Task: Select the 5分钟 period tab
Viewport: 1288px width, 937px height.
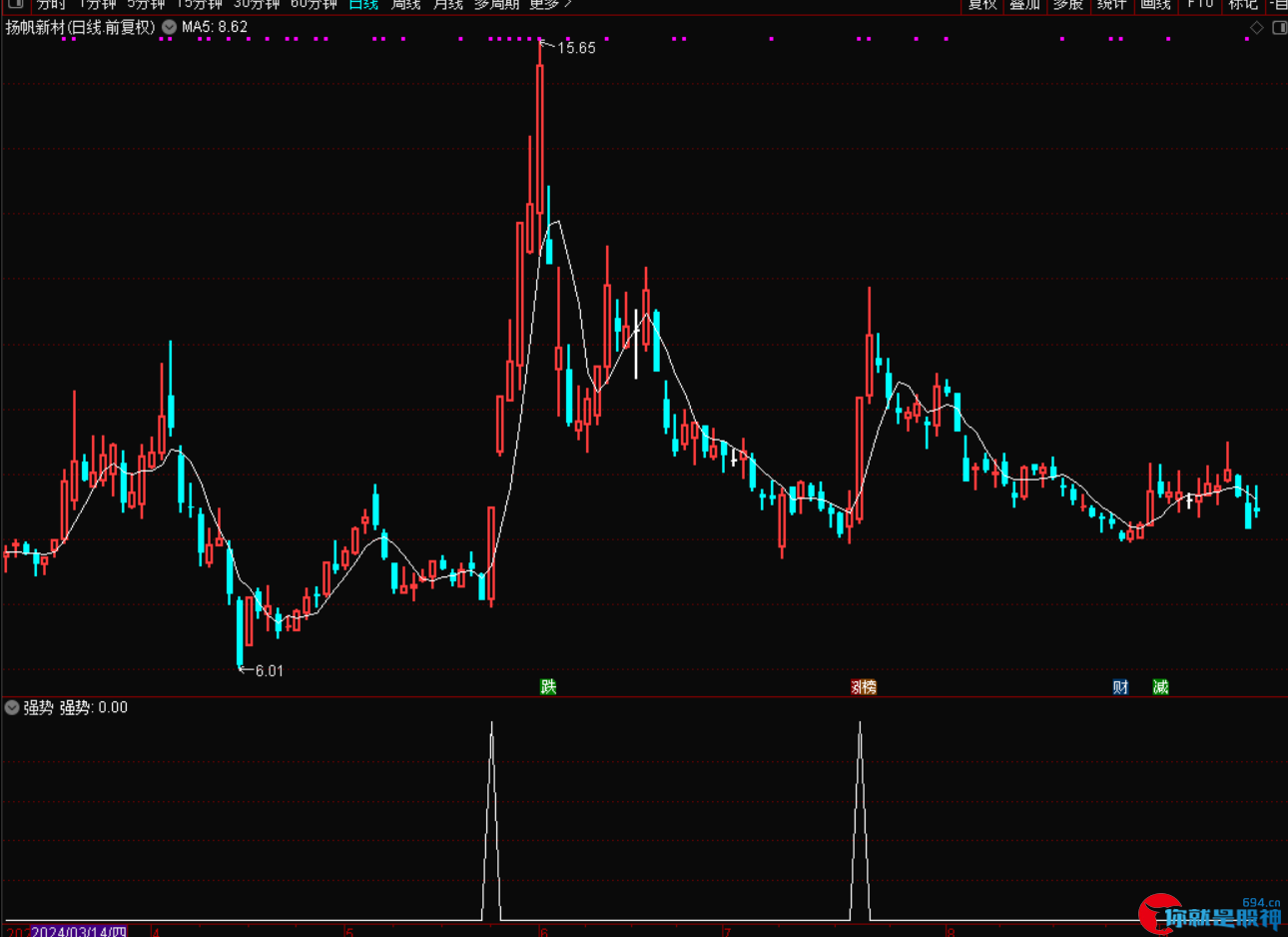Action: click(x=146, y=4)
